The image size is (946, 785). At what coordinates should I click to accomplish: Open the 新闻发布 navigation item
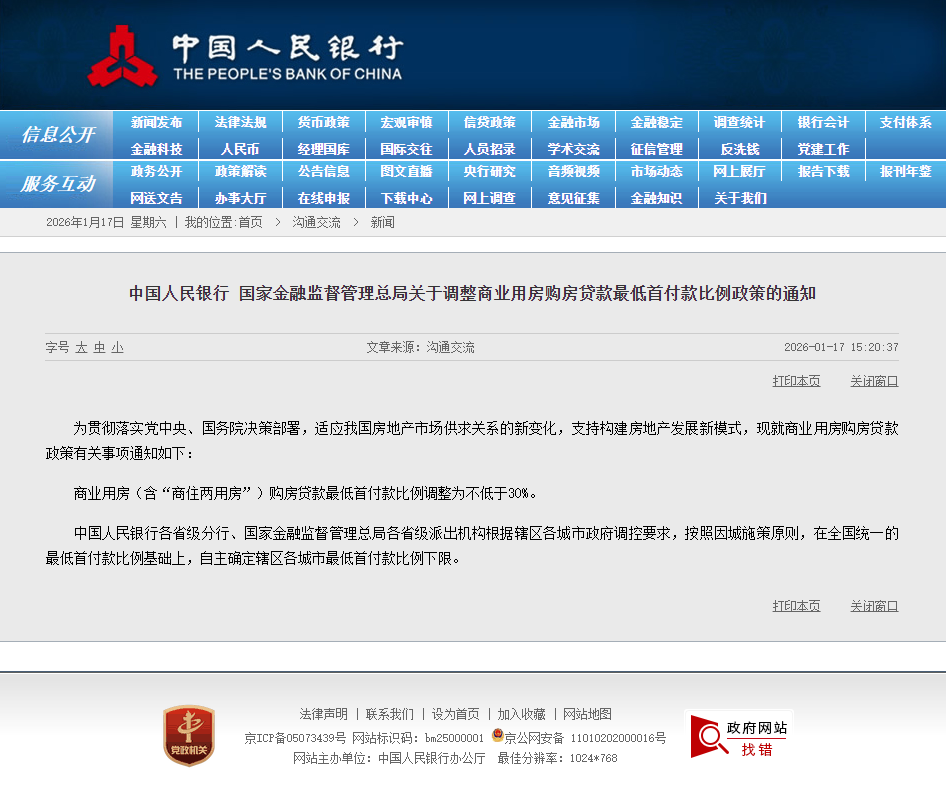pos(156,122)
